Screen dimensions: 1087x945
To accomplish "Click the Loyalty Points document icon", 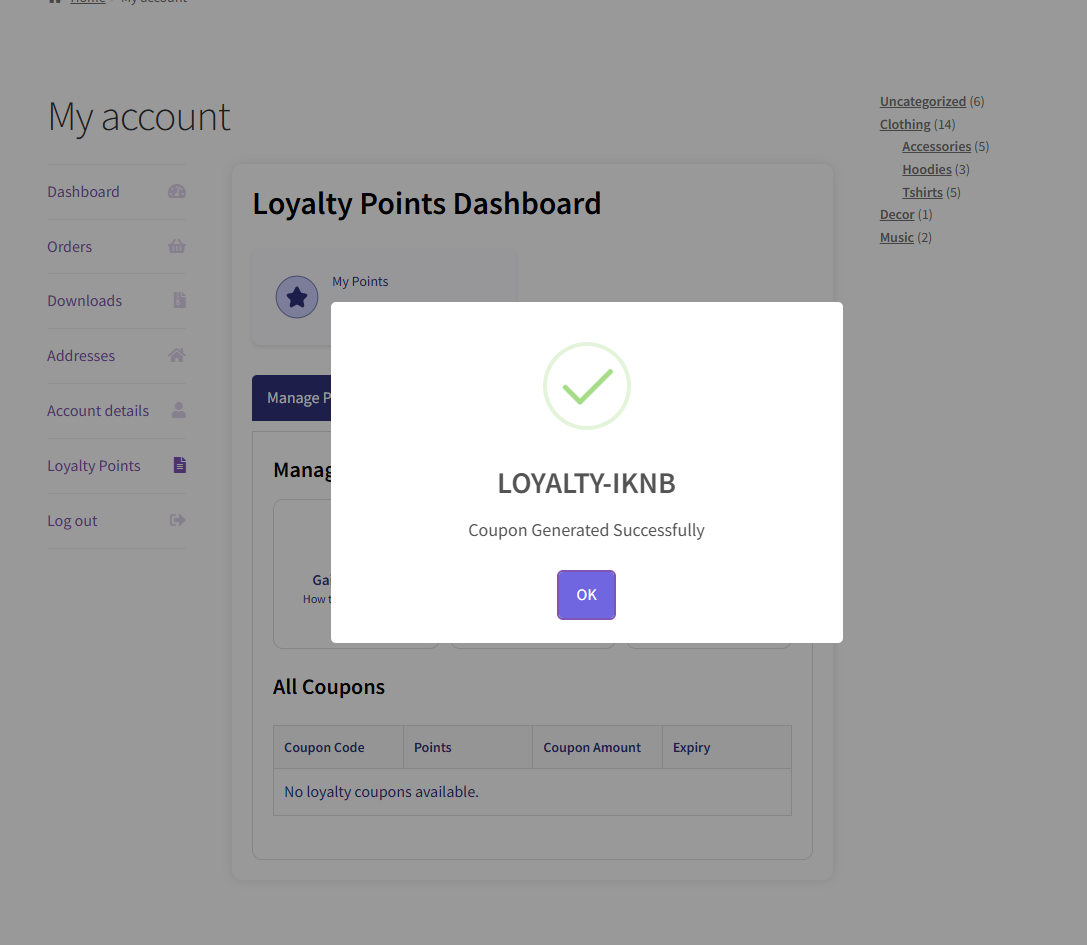I will tap(179, 465).
